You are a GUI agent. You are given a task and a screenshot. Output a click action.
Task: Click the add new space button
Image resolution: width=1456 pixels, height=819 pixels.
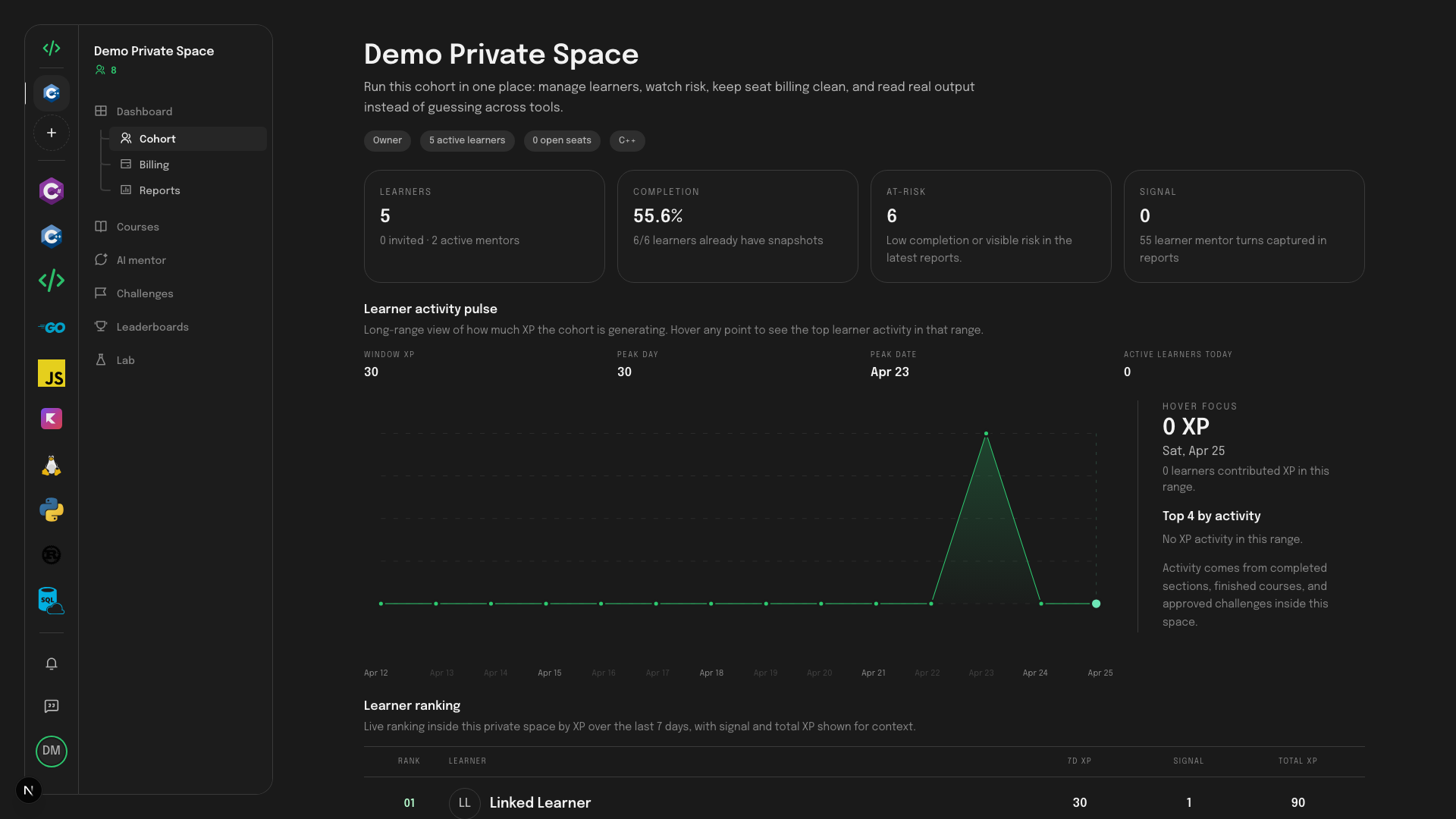pos(52,133)
